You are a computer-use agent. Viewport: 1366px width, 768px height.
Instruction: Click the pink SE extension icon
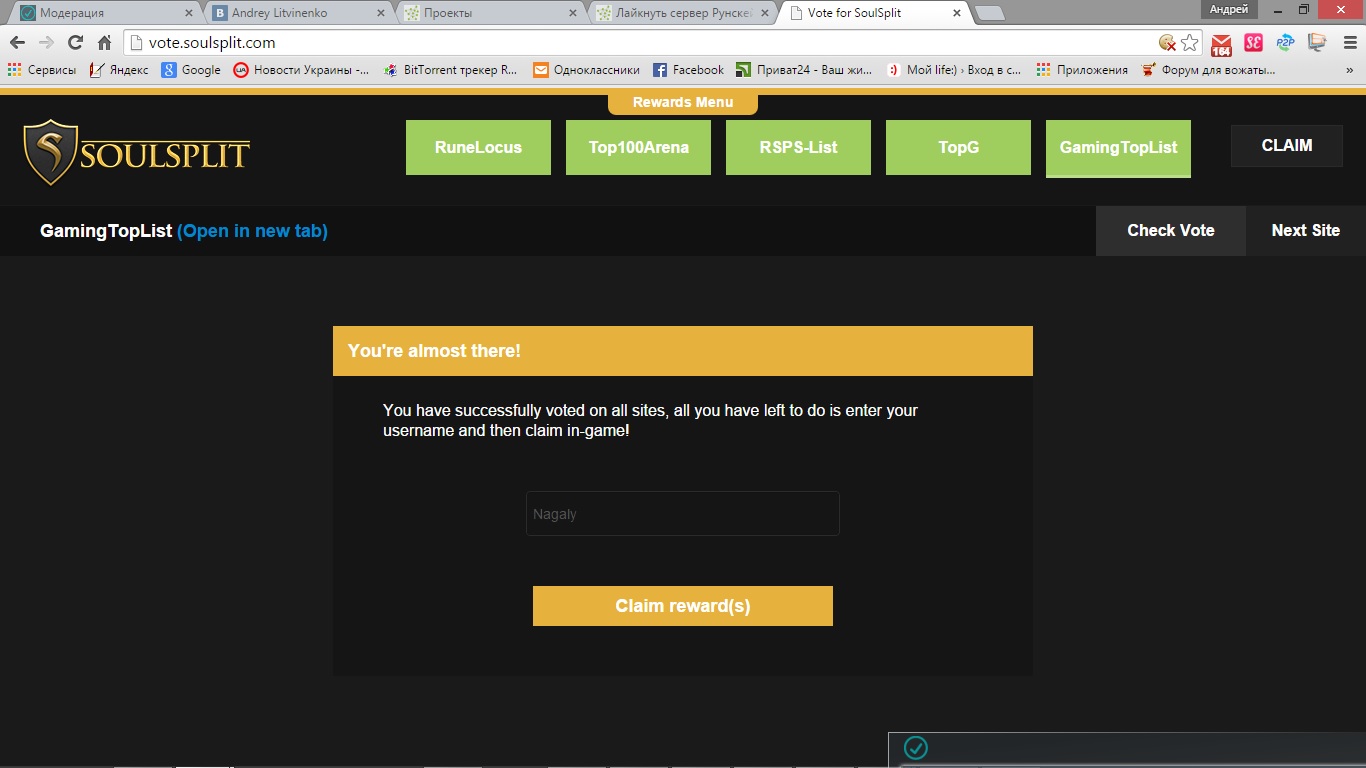[1253, 43]
